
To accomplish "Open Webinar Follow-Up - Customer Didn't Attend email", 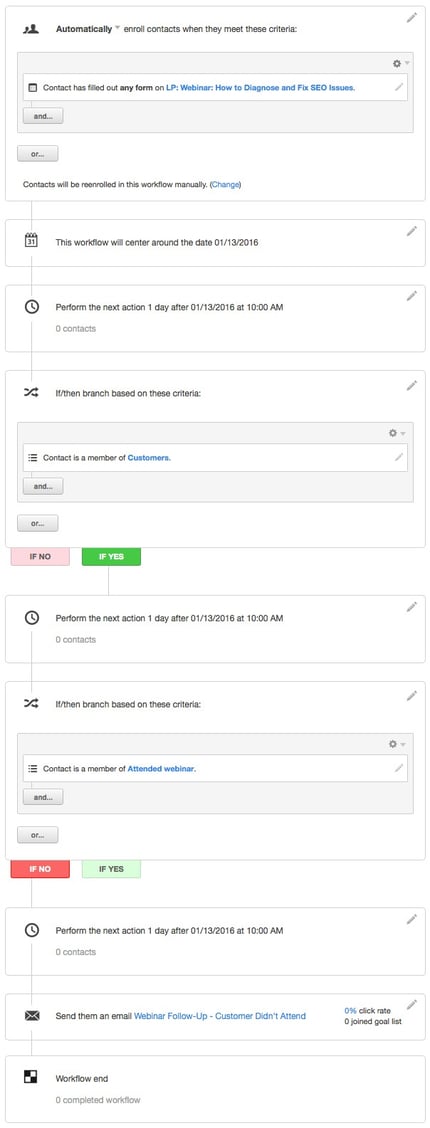I will 219,1016.
